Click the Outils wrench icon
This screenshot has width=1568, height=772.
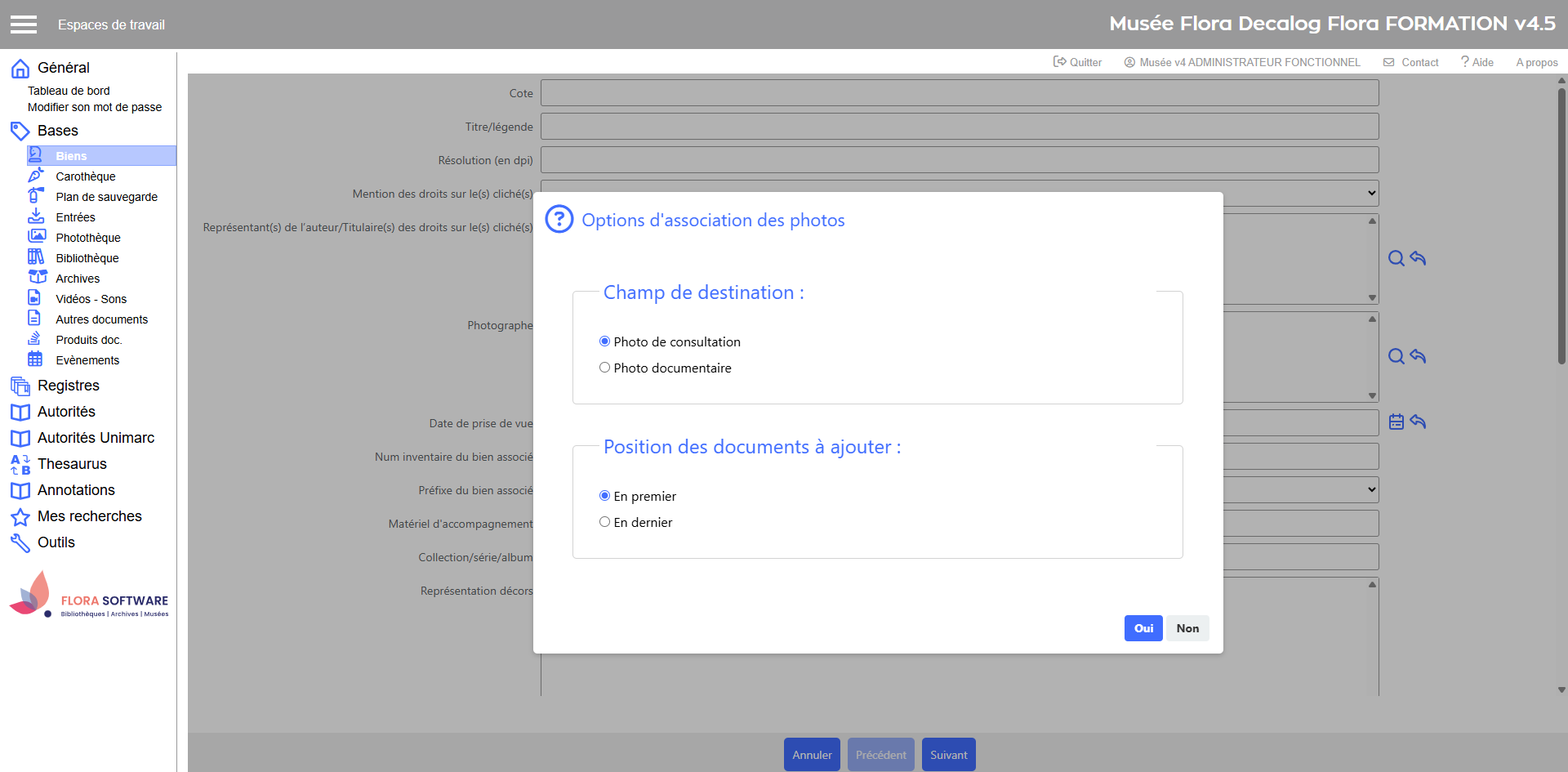coord(20,543)
